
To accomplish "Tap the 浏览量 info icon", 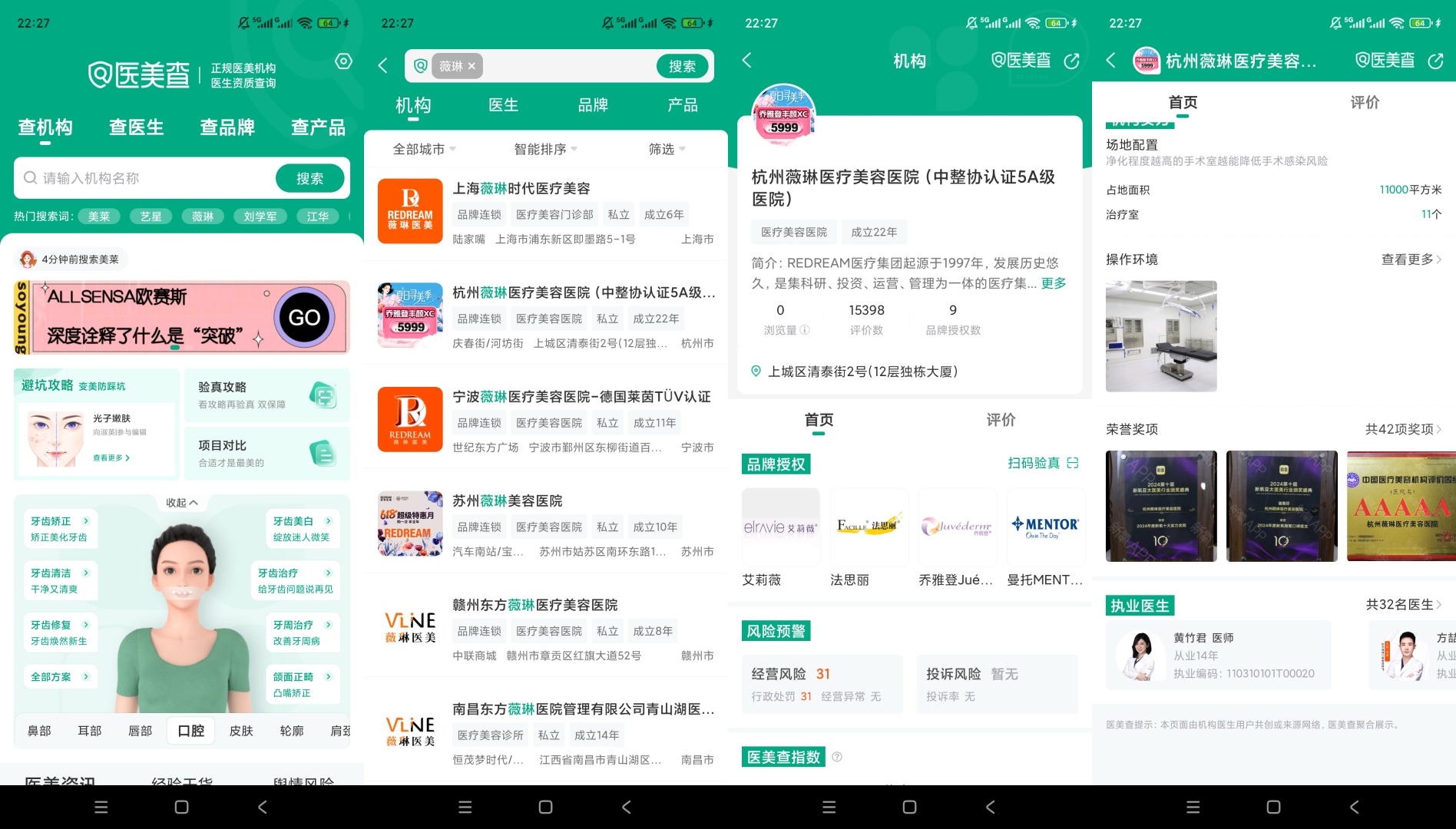I will (x=805, y=330).
